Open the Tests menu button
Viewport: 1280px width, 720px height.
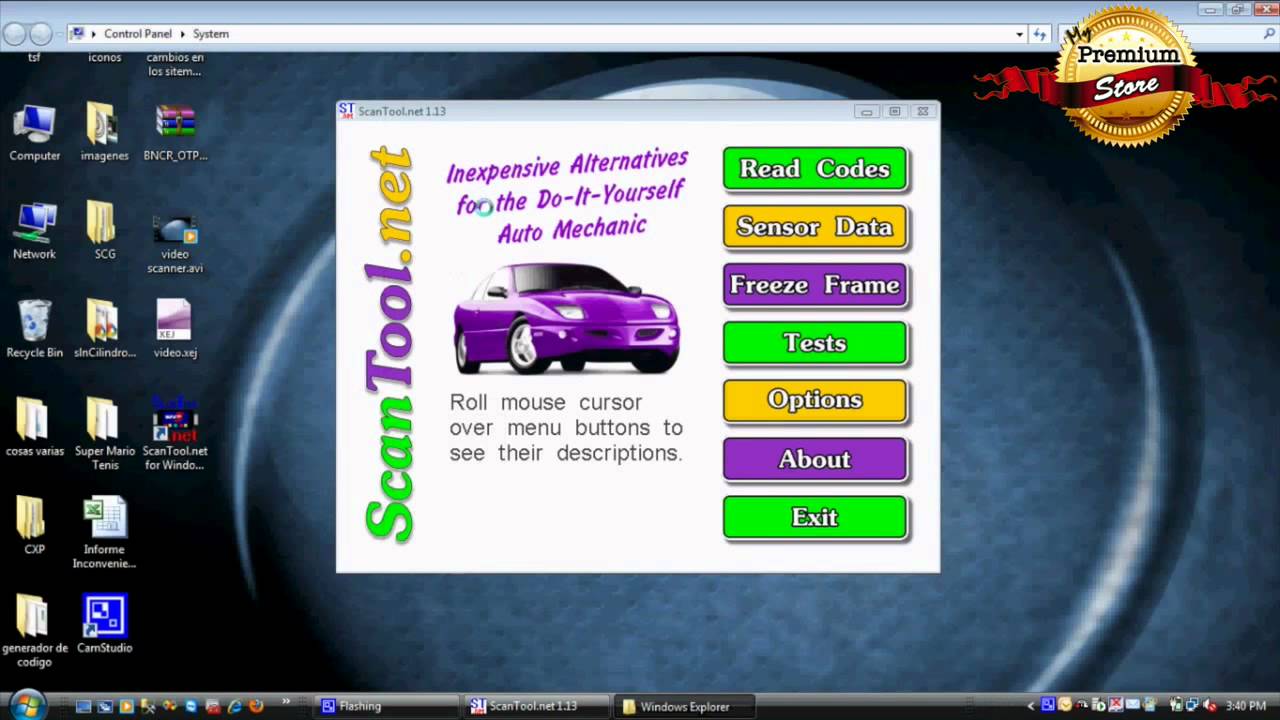point(815,343)
